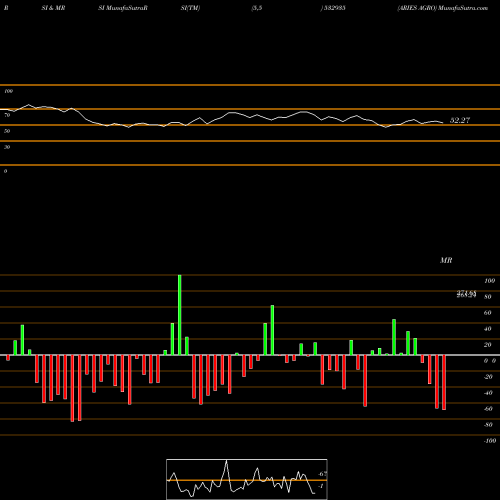Click the RSI axis label 50
This screenshot has height=500, width=500.
click(7, 131)
